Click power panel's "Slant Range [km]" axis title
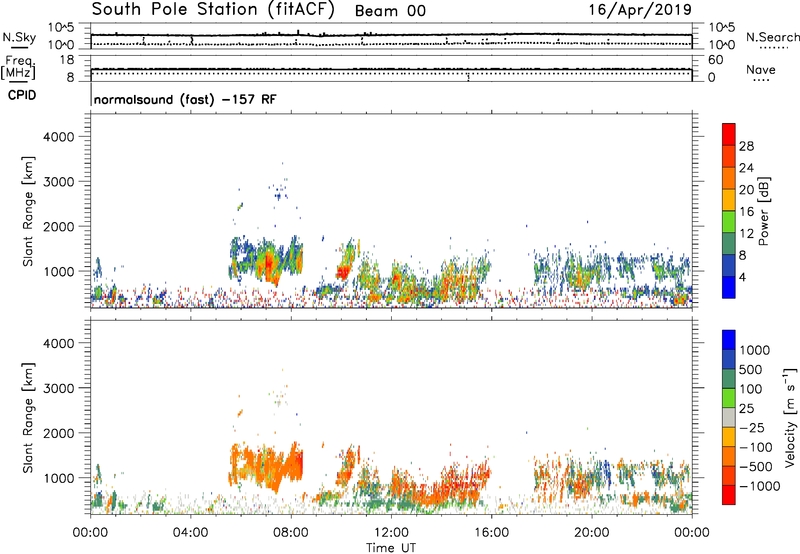This screenshot has width=800, height=554. point(28,211)
